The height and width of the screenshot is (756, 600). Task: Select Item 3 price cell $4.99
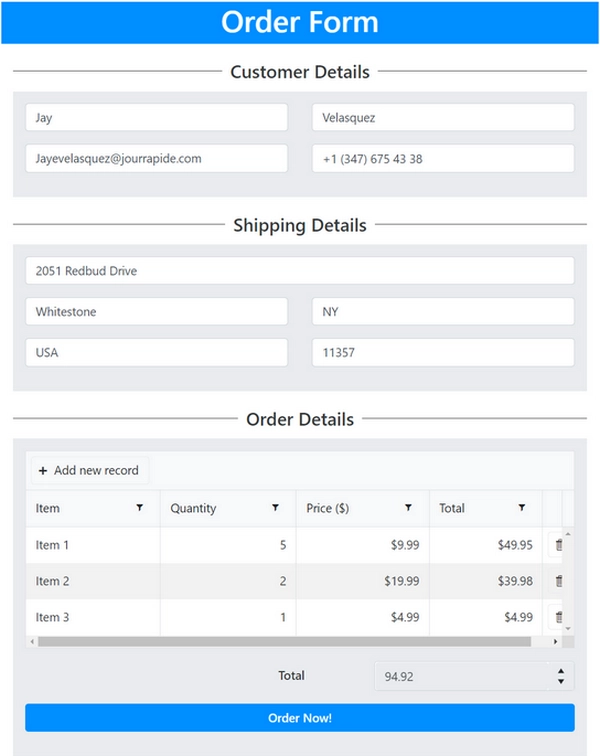[x=363, y=617]
